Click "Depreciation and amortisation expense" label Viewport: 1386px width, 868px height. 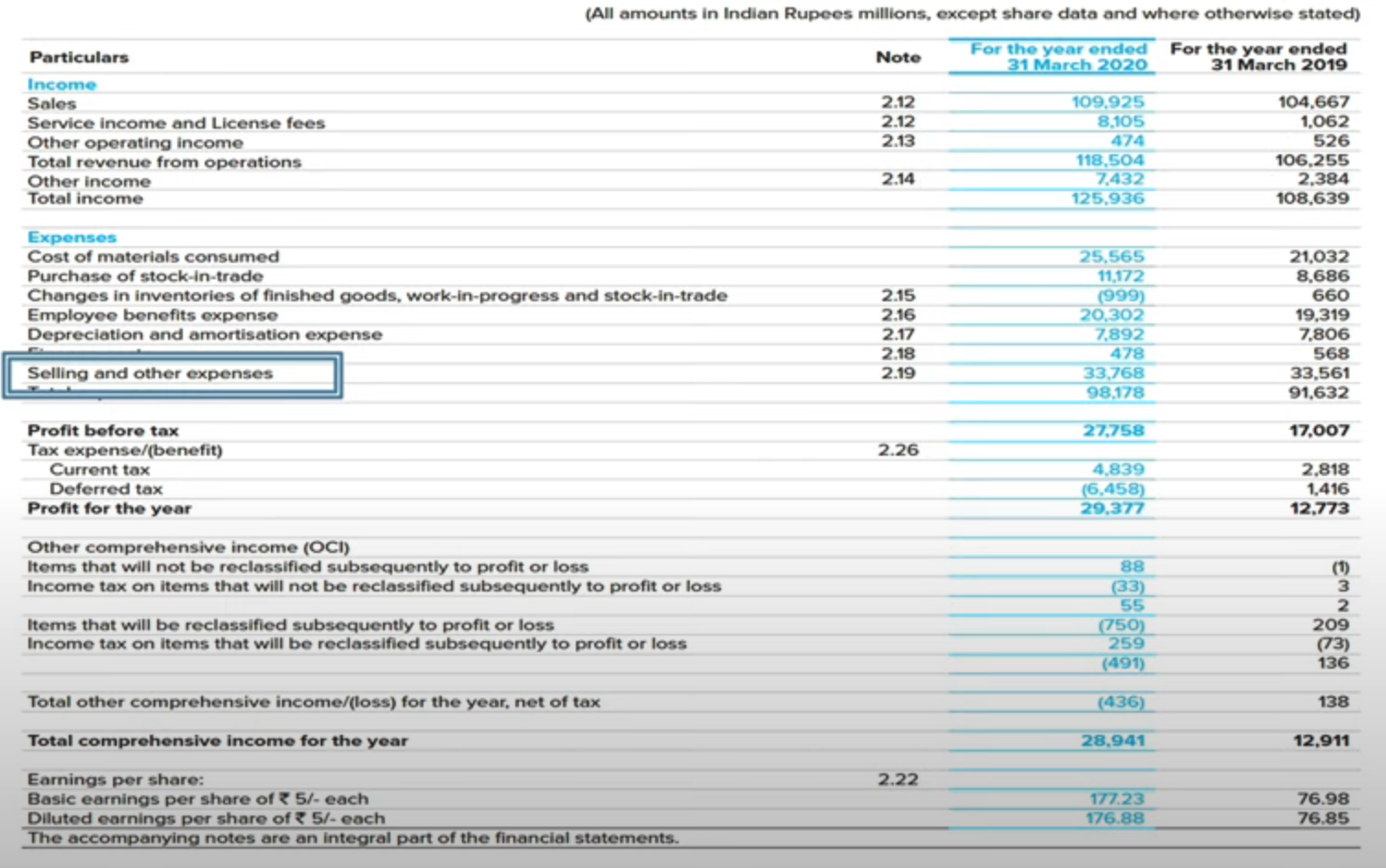(x=205, y=334)
